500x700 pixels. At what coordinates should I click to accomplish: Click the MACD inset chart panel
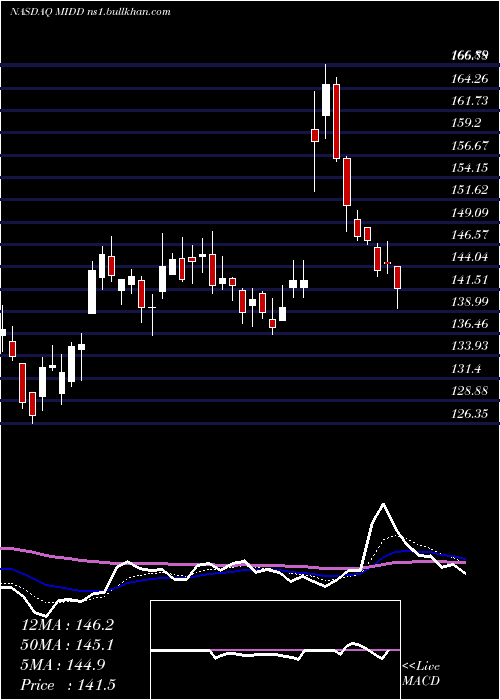pos(275,650)
